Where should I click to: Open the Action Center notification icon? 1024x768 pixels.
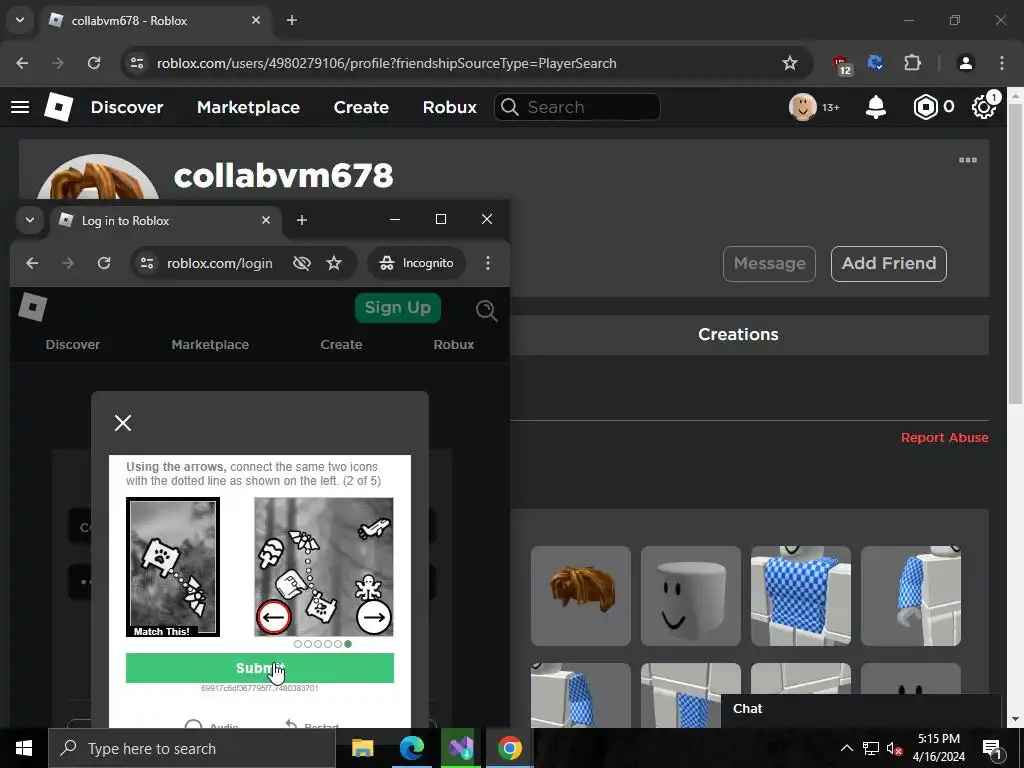(x=993, y=748)
